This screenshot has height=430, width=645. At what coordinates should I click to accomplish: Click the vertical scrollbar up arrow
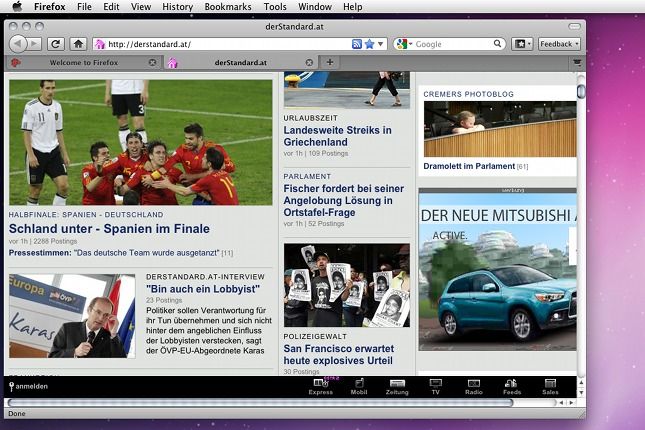point(581,383)
